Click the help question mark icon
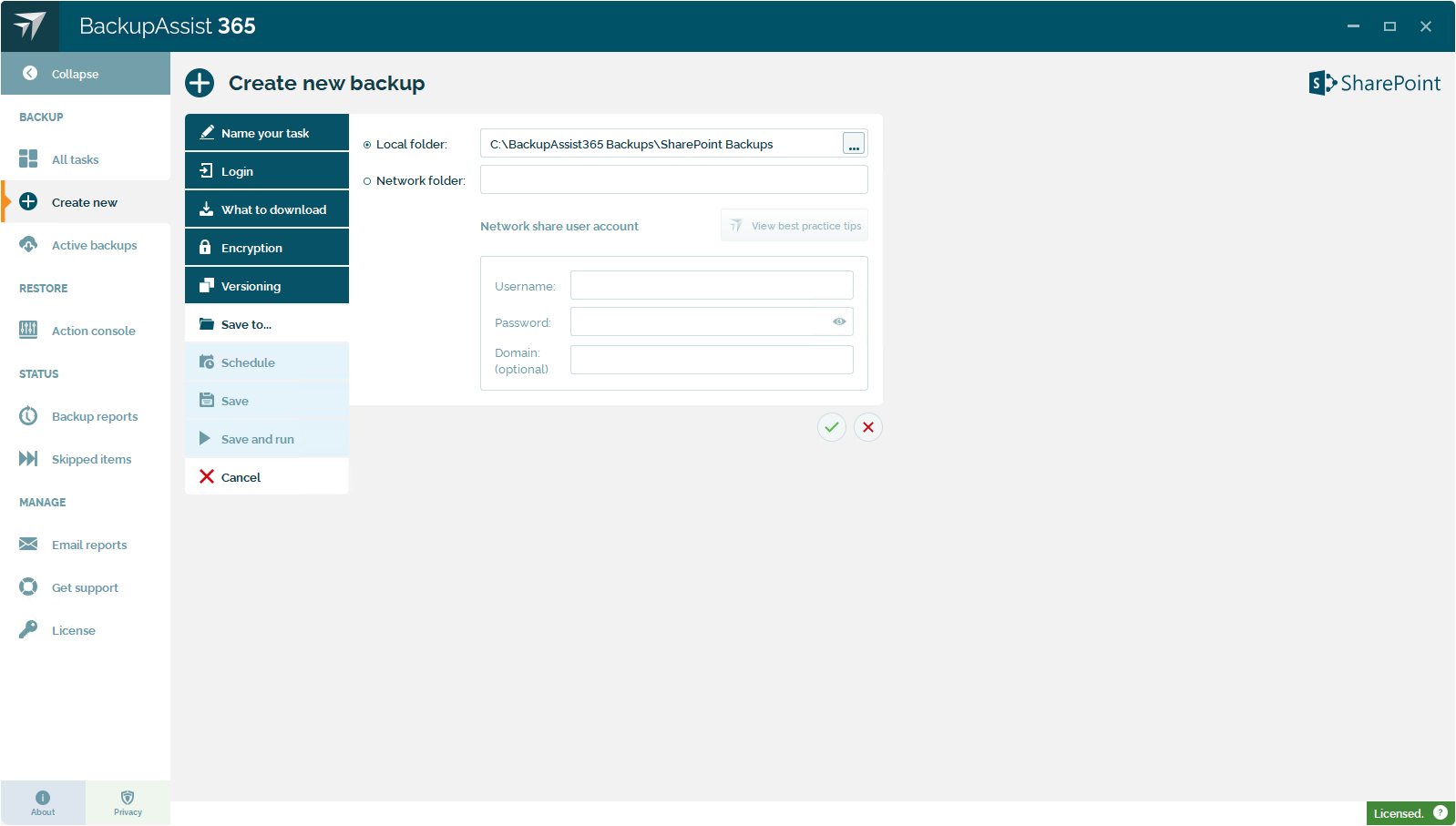The width and height of the screenshot is (1456, 826). (x=1441, y=812)
